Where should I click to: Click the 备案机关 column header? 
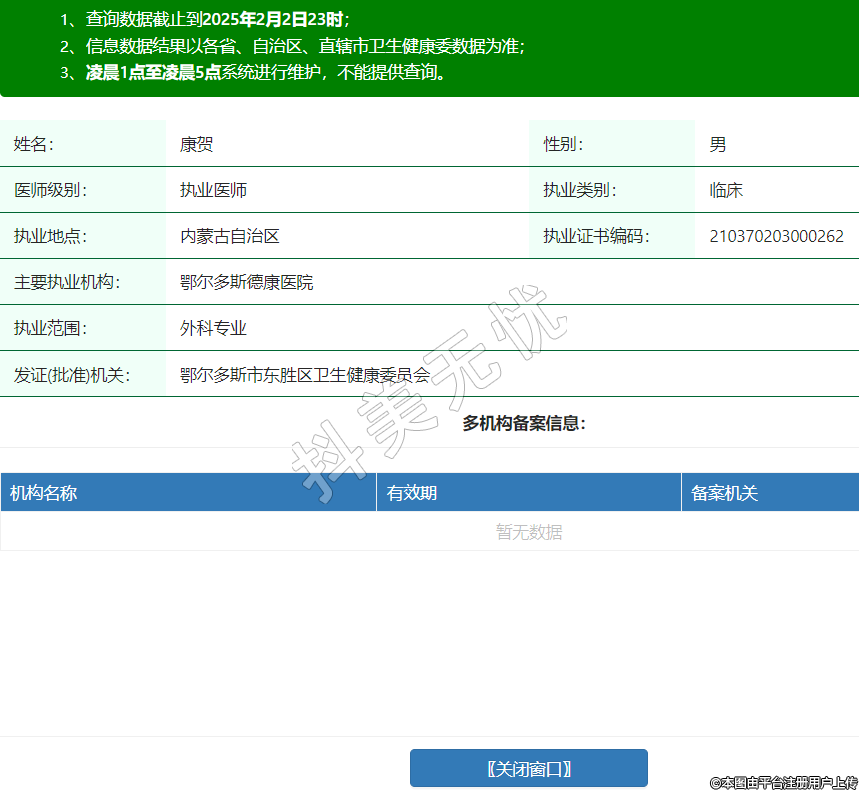[725, 493]
